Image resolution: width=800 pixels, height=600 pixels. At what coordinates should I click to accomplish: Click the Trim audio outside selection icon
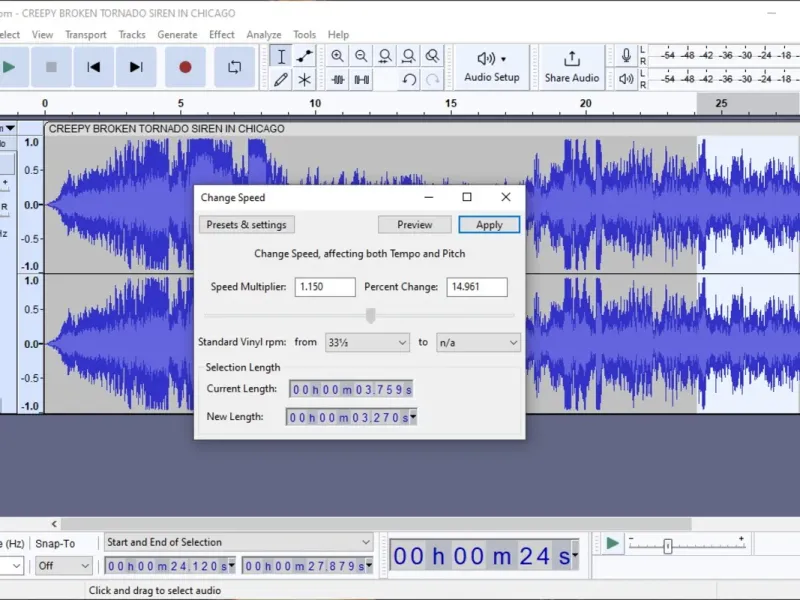[337, 80]
